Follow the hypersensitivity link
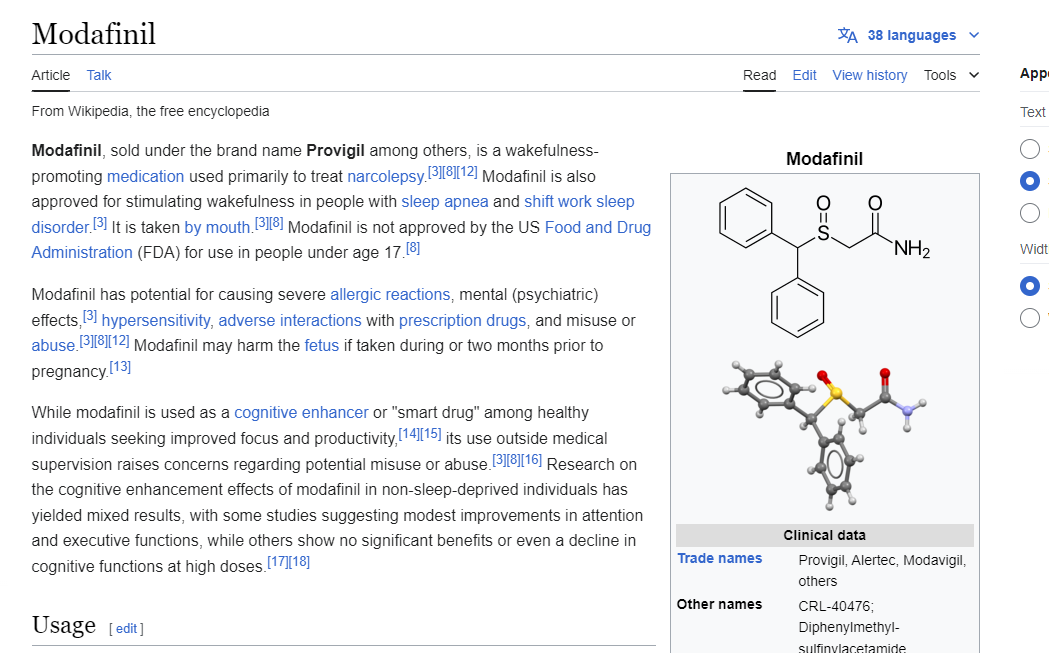Viewport: 1049px width, 653px height. pos(156,320)
